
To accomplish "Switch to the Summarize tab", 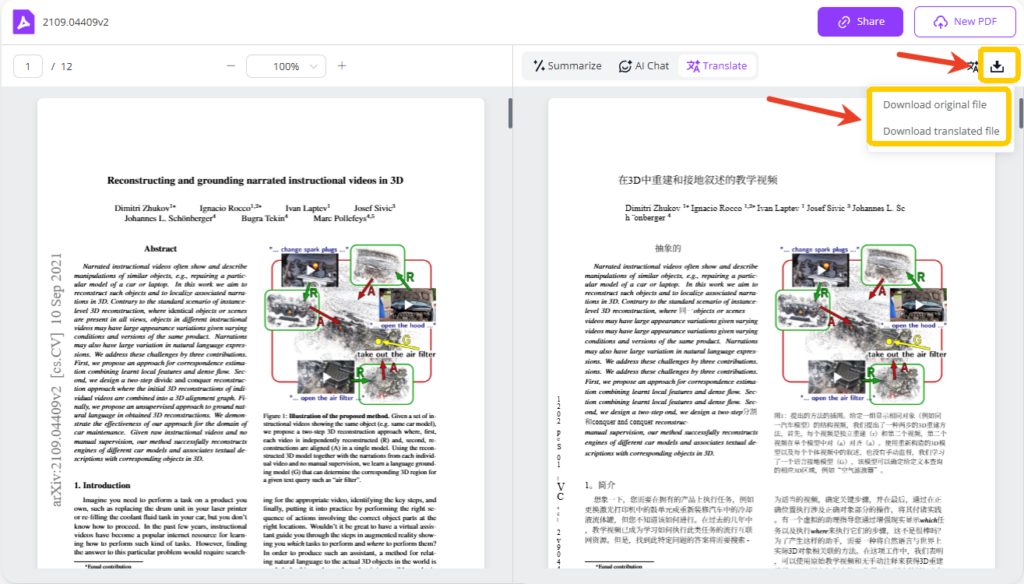I will [567, 66].
